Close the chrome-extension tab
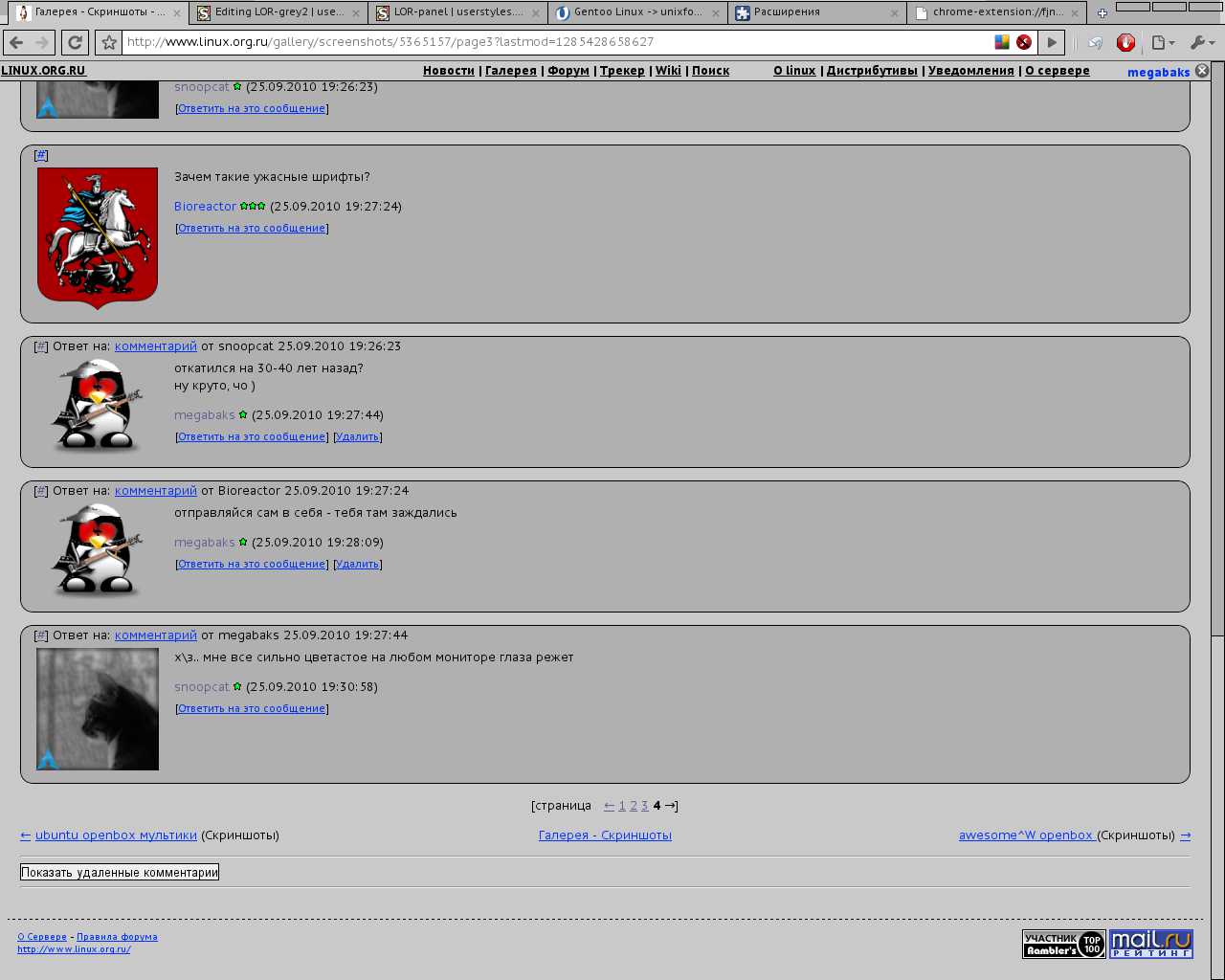Screen dimensions: 1225x980 click(1074, 13)
